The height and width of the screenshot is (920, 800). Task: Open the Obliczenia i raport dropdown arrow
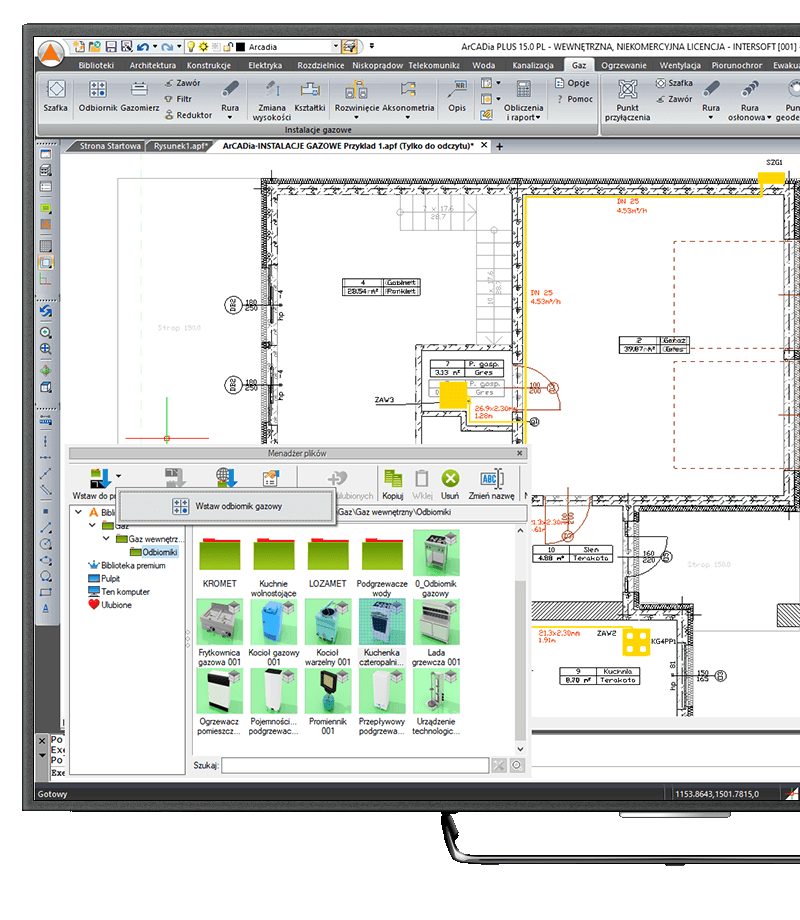click(538, 117)
